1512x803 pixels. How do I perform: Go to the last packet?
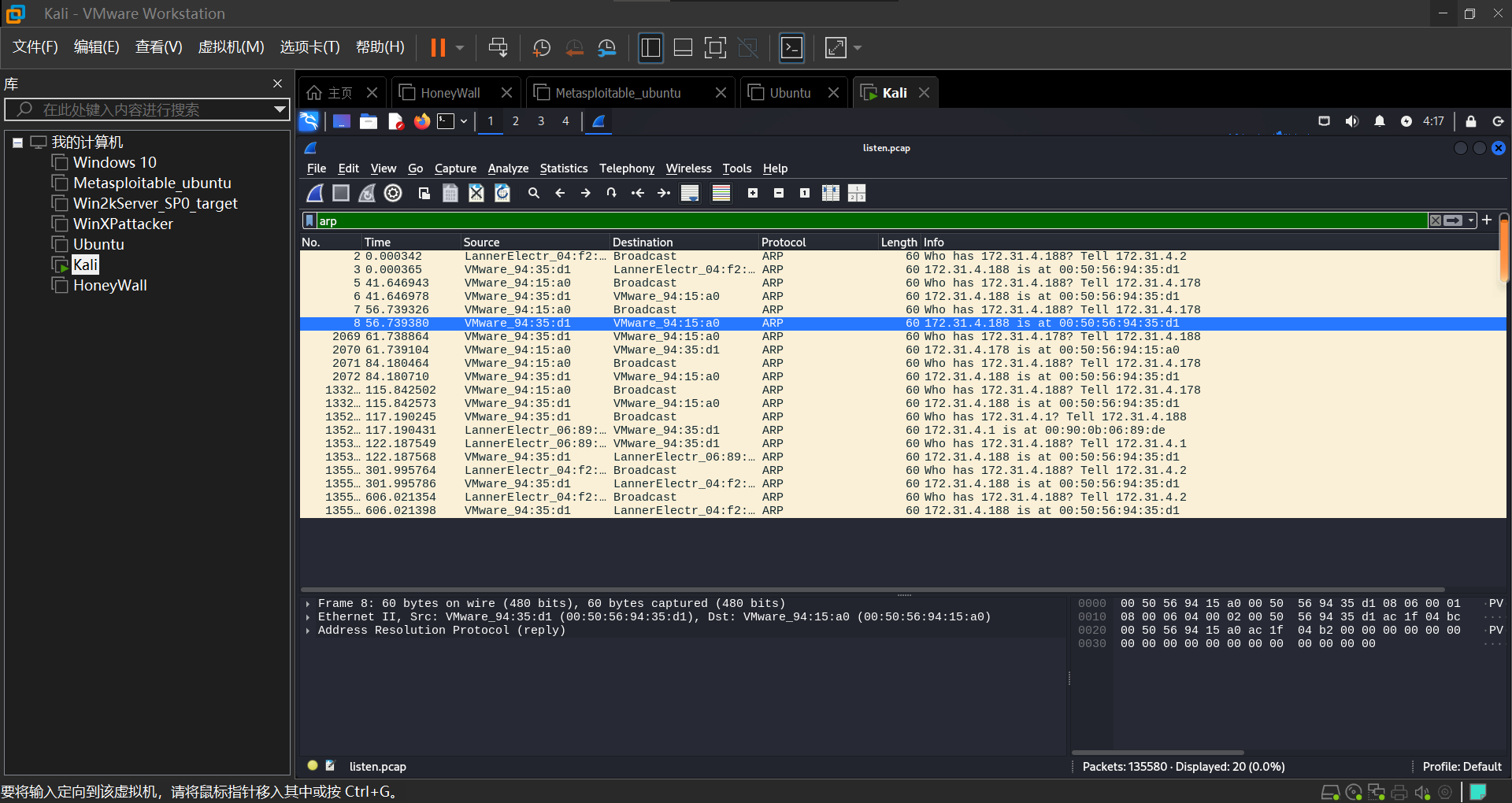pos(664,193)
